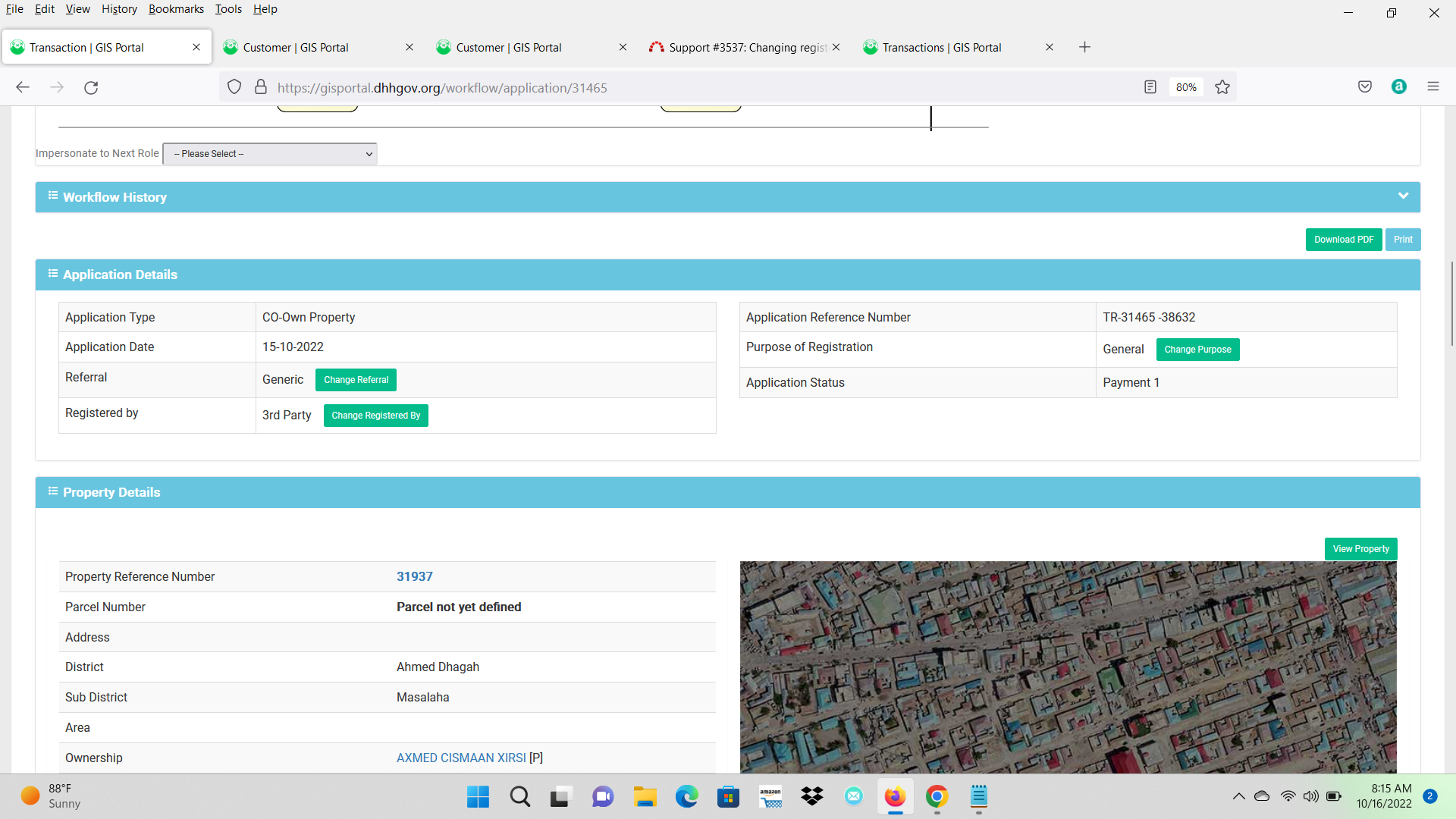The height and width of the screenshot is (819, 1456).
Task: Select TR-31465 -38632 reference number text
Action: [x=1149, y=317]
